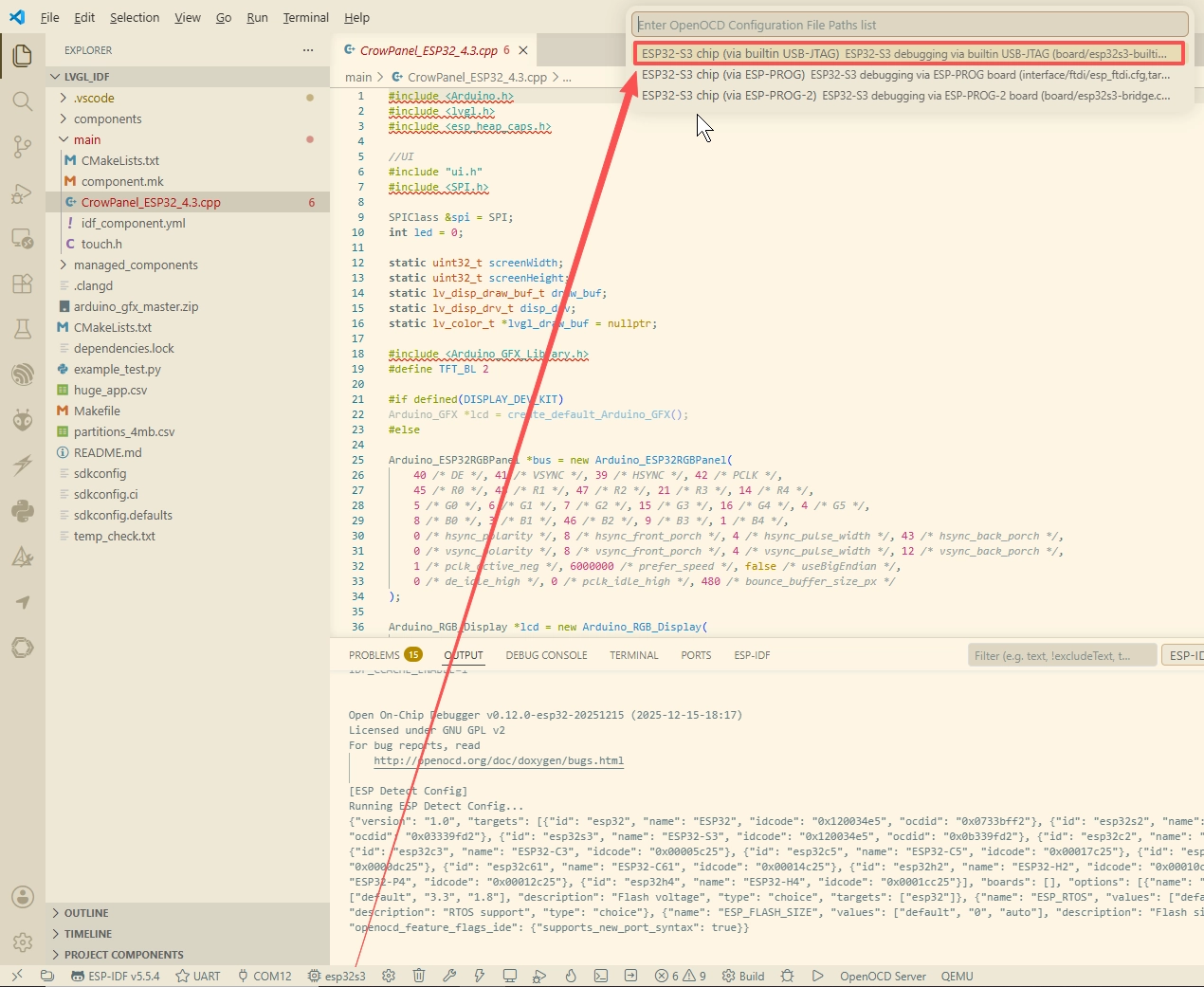Open the Terminal menu
Screen dimensions: 1204x987
[305, 17]
